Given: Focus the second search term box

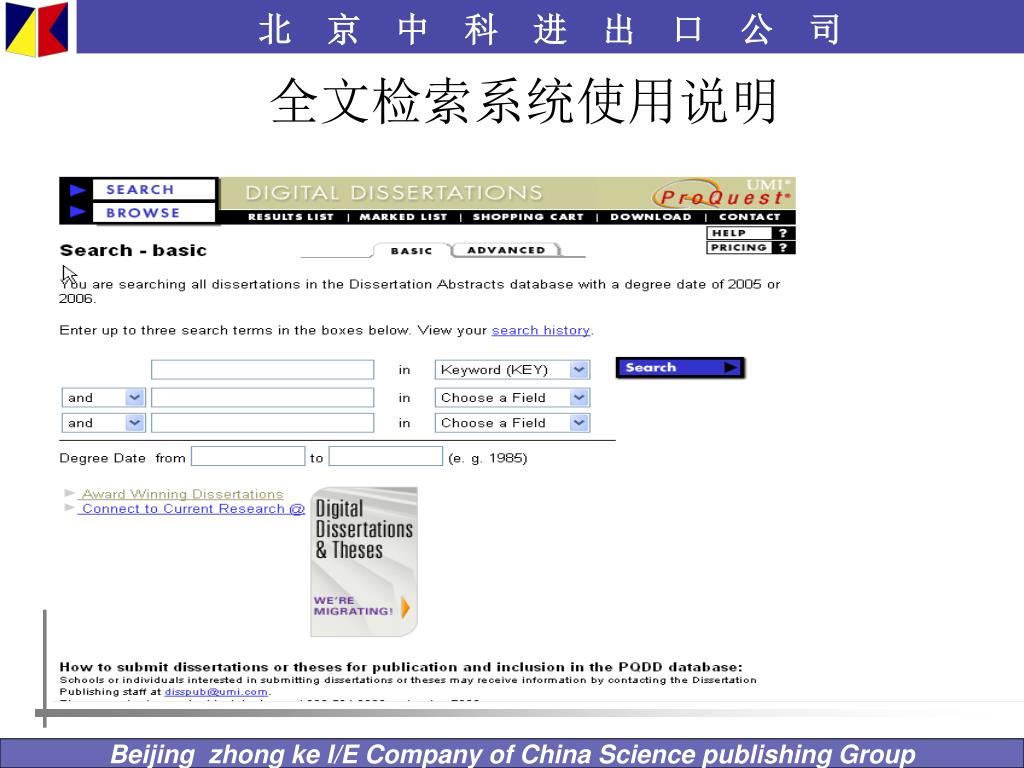Looking at the screenshot, I should pyautogui.click(x=263, y=398).
